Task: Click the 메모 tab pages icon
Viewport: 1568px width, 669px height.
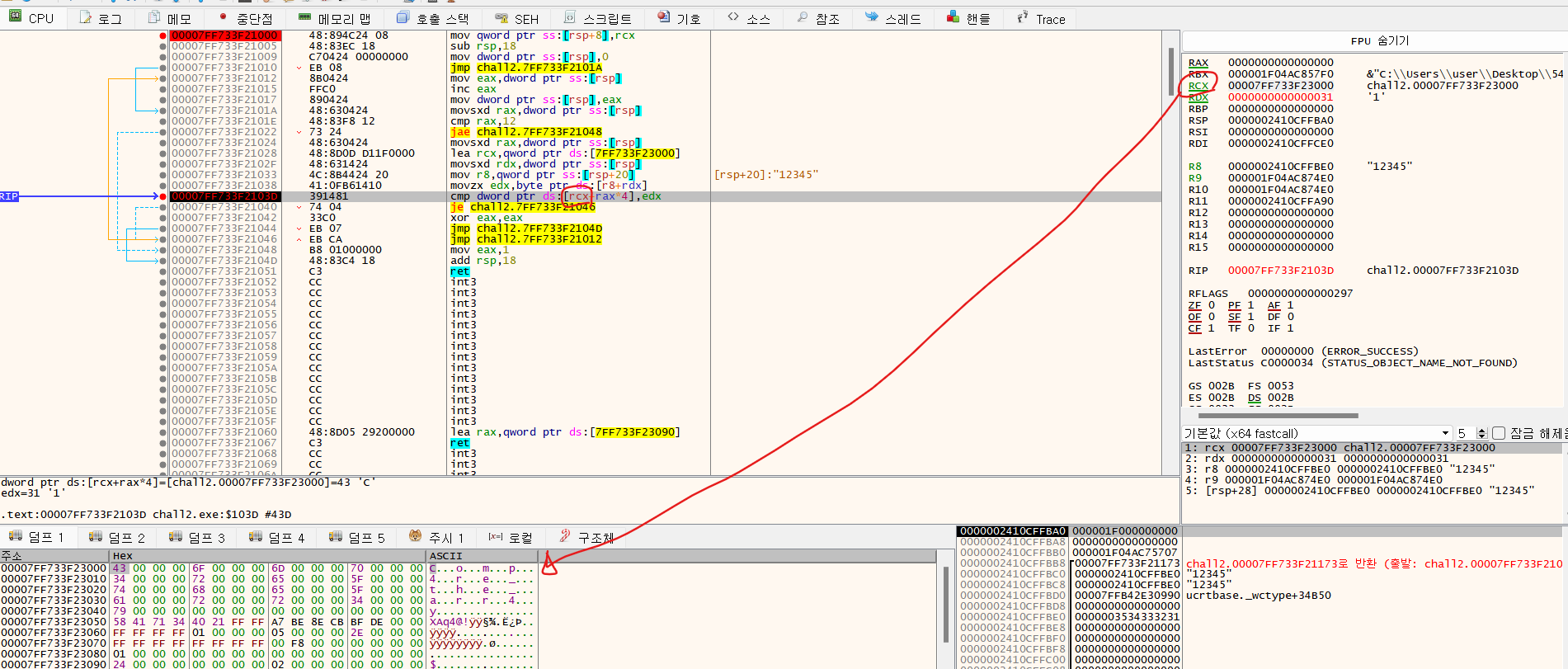Action: tap(153, 17)
